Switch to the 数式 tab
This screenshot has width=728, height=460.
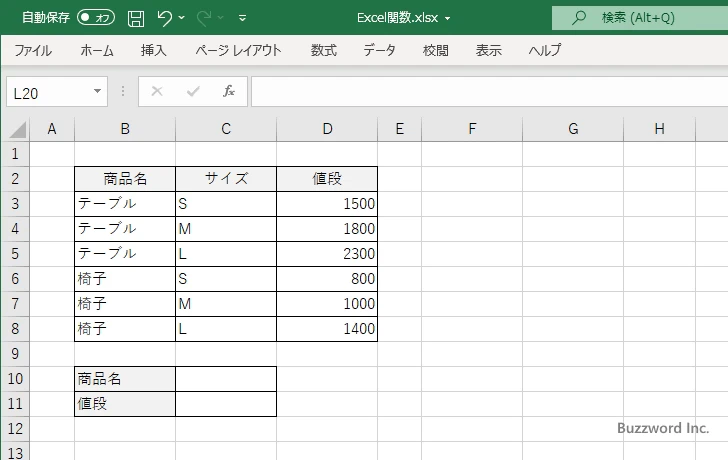coord(324,50)
